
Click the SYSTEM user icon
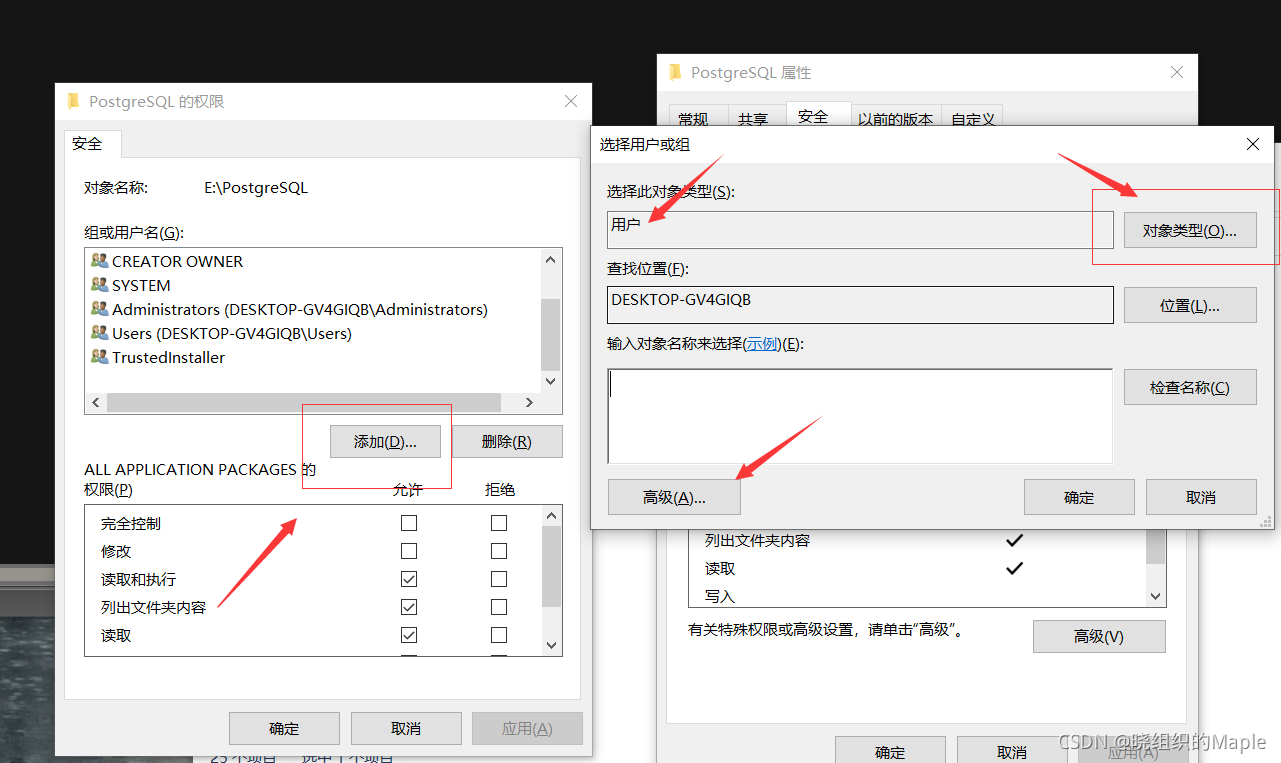point(100,285)
